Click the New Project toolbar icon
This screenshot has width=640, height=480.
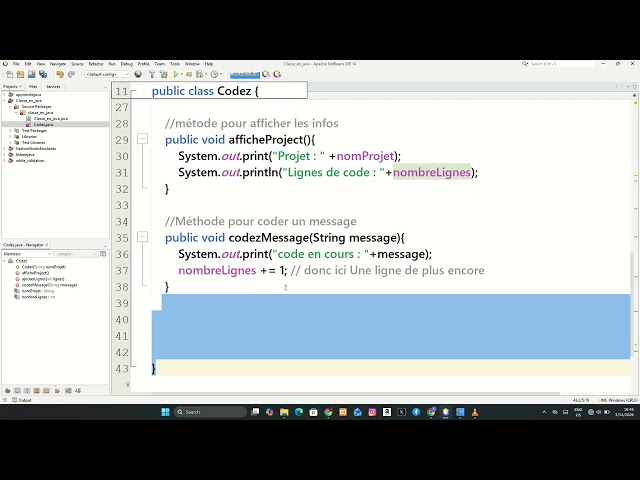click(20, 74)
